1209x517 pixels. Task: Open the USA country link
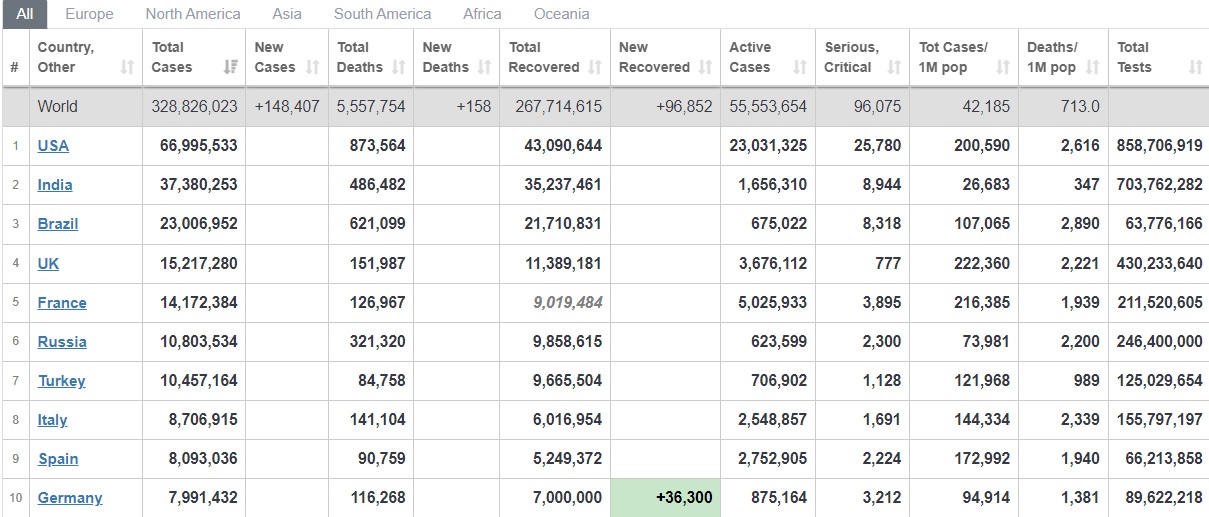[x=53, y=145]
